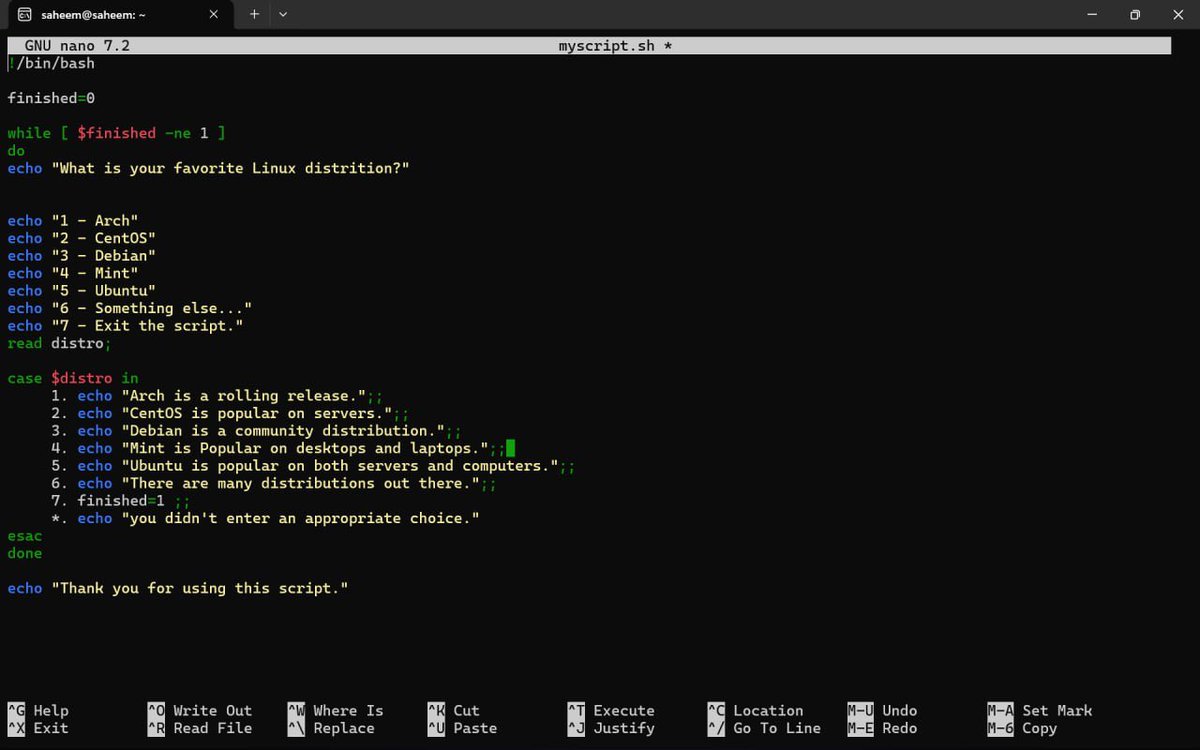Click the "Debian is a community distribution." line
This screenshot has height=750, width=1200.
(256, 431)
